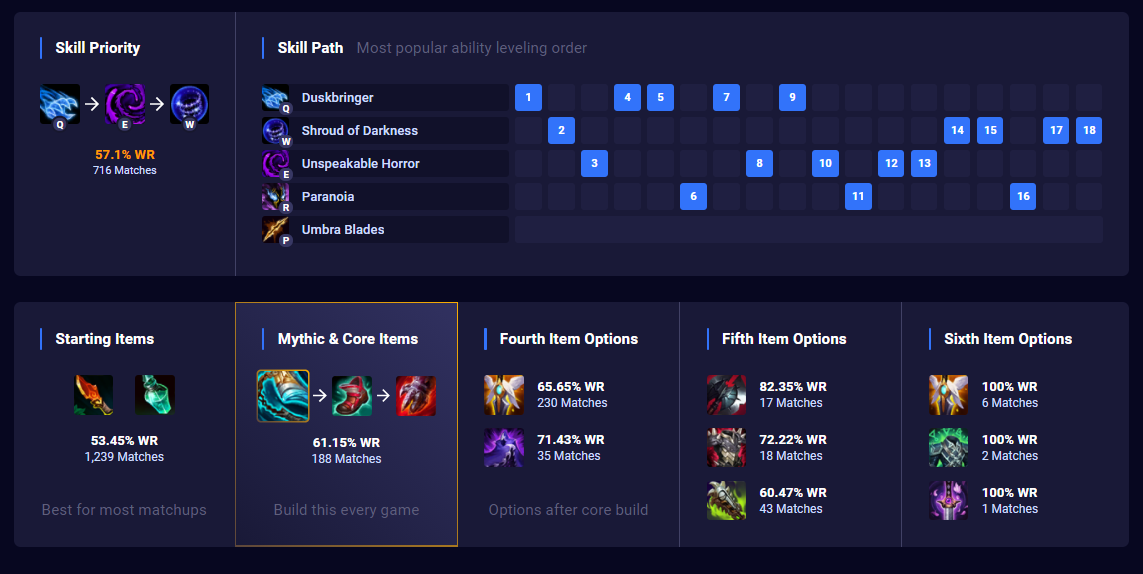Select the Umbra Blades passive icon
Image resolution: width=1143 pixels, height=574 pixels.
coord(276,229)
